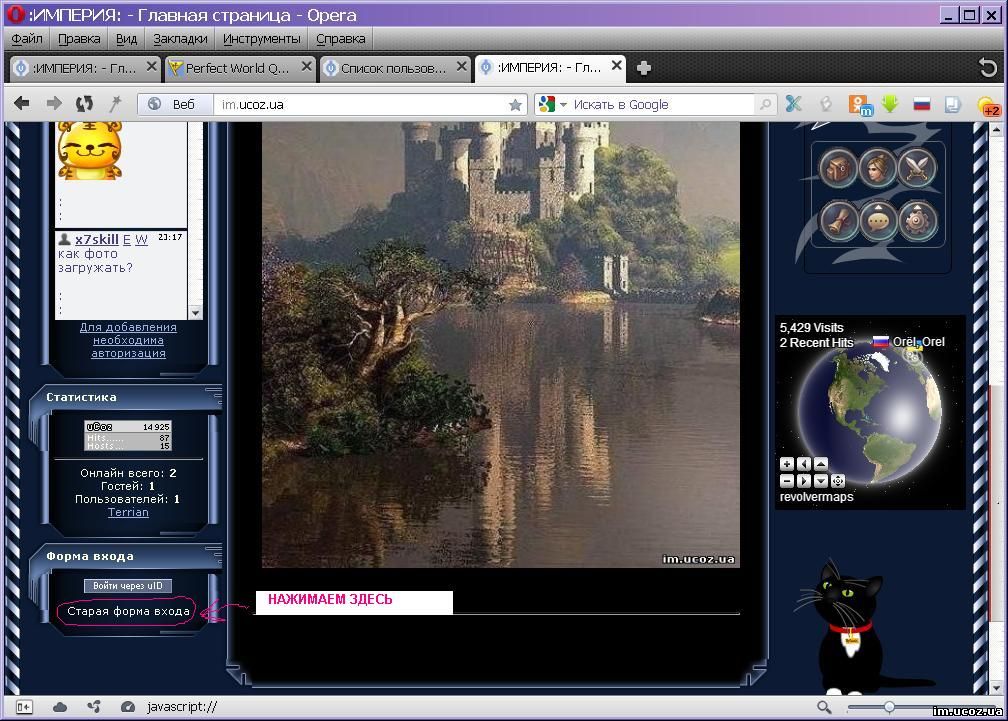The width and height of the screenshot is (1008, 721).
Task: Open the Вид menu
Action: [x=127, y=39]
